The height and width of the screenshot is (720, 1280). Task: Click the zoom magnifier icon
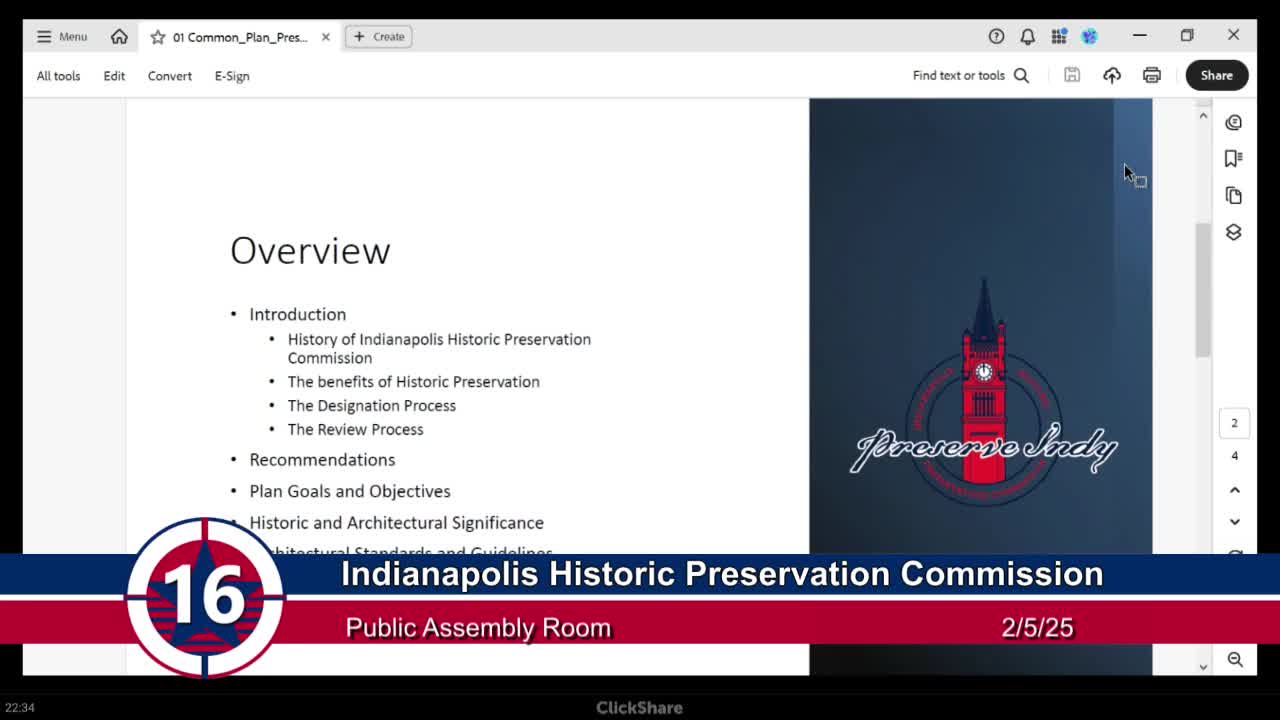pos(1235,659)
